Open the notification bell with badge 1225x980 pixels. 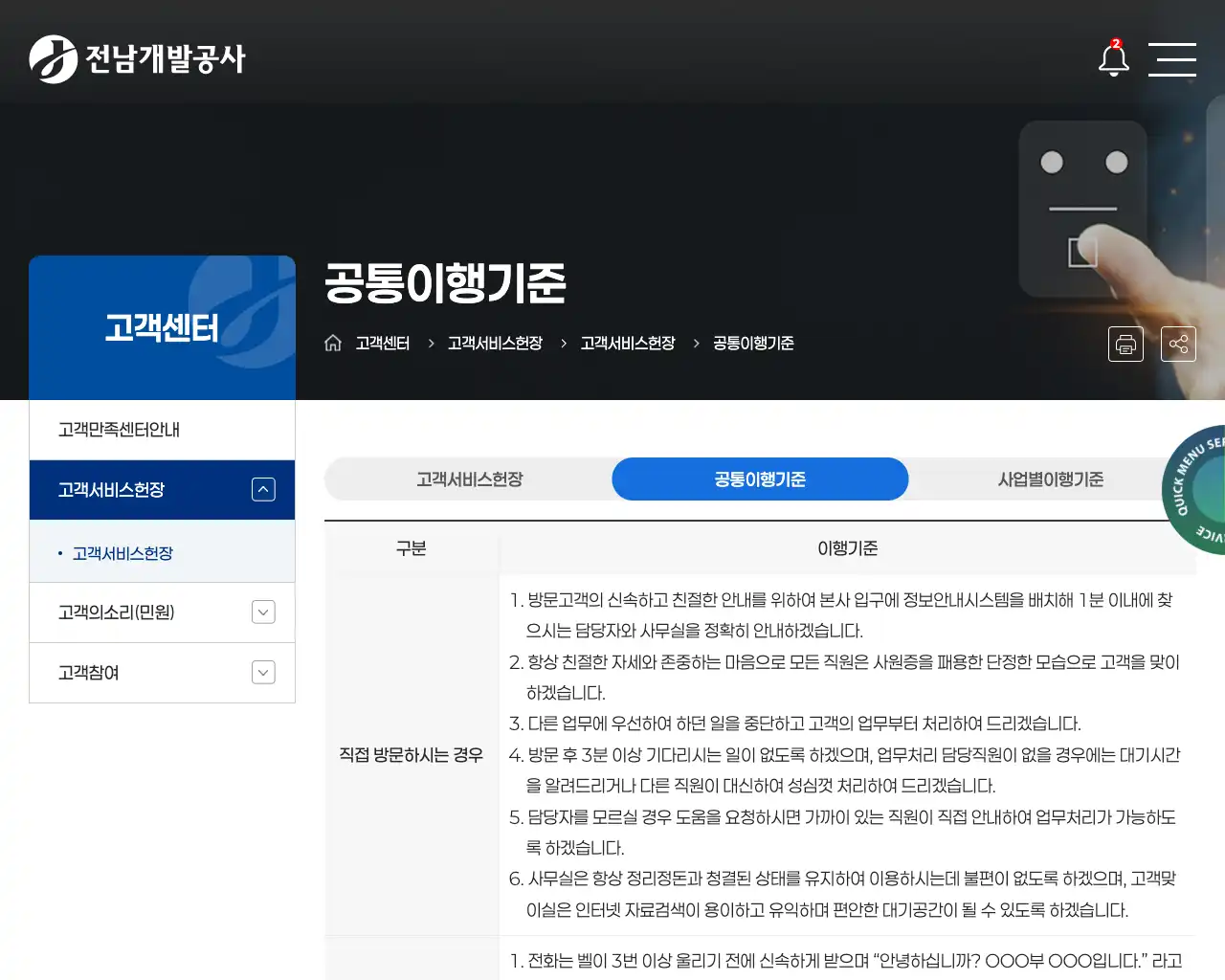pyautogui.click(x=1113, y=58)
